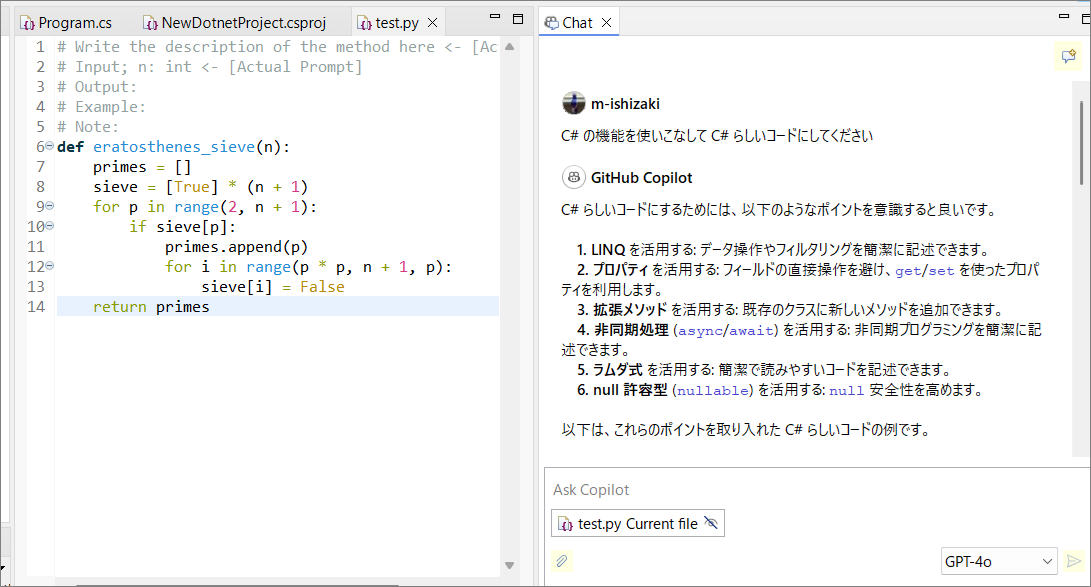Close the test.py editor tab
Screen dimensions: 1091x587
433,23
